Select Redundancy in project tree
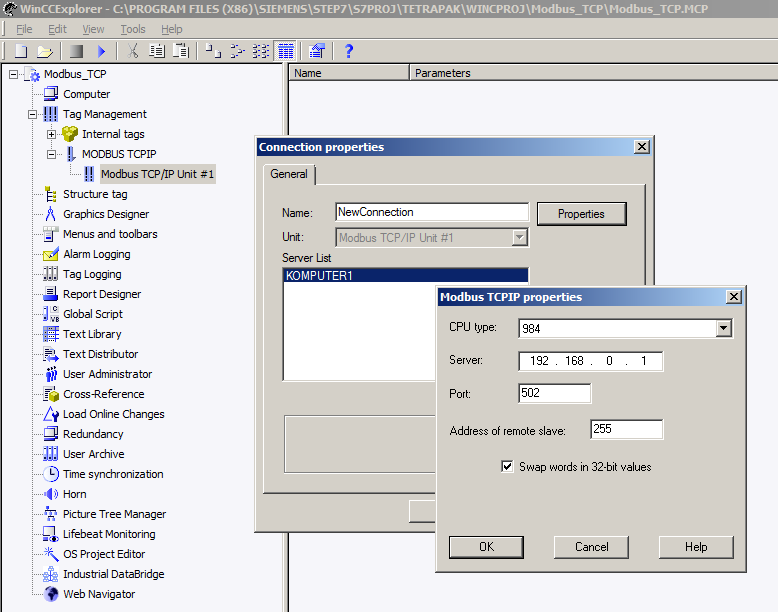The width and height of the screenshot is (778, 612). pos(93,434)
